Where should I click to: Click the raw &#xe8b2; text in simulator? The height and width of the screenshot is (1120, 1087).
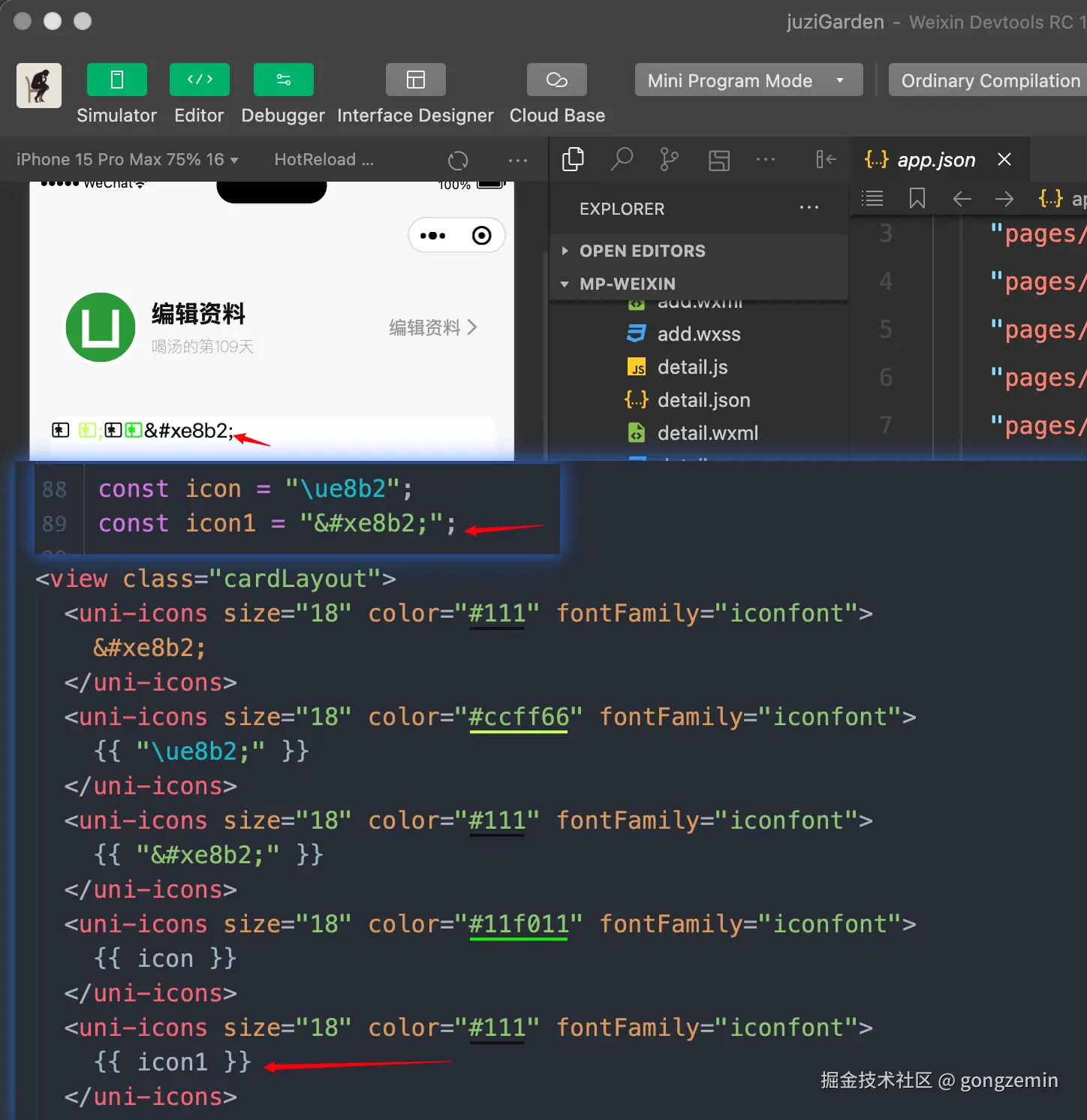coord(189,430)
